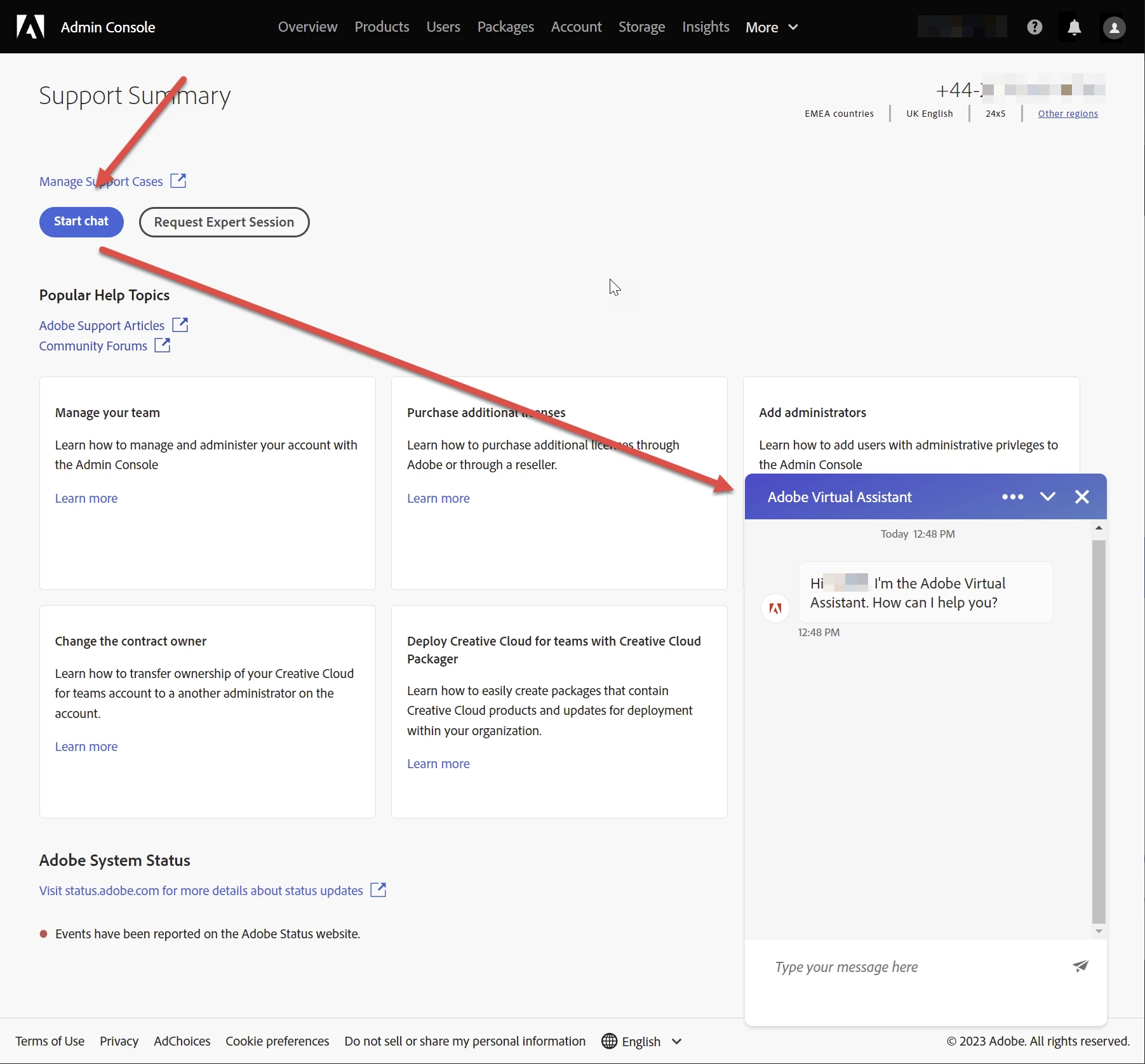Viewport: 1145px width, 1064px height.
Task: Open the Storage tab
Action: coord(641,27)
